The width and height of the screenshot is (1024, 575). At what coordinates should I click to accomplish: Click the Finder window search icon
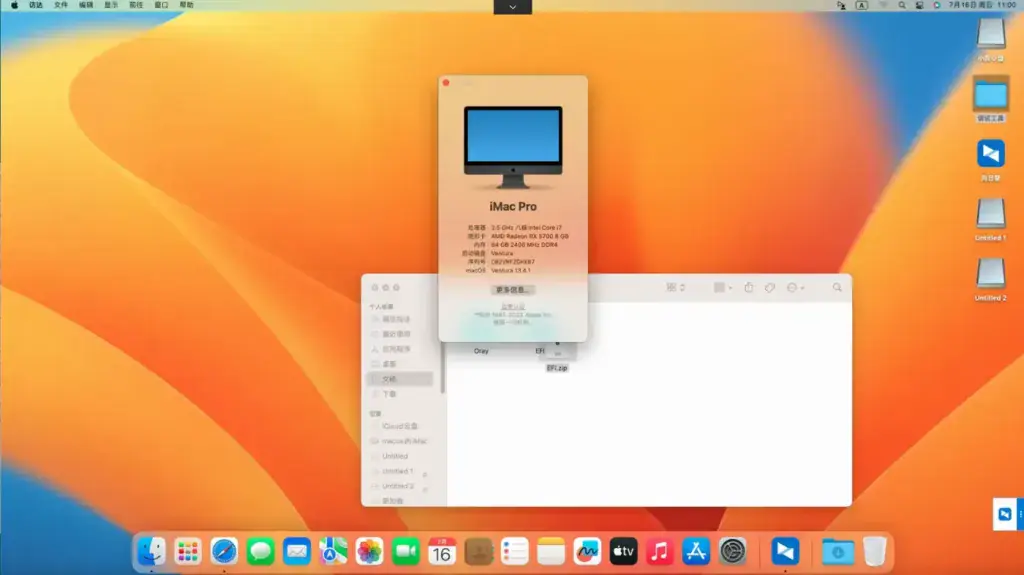837,288
